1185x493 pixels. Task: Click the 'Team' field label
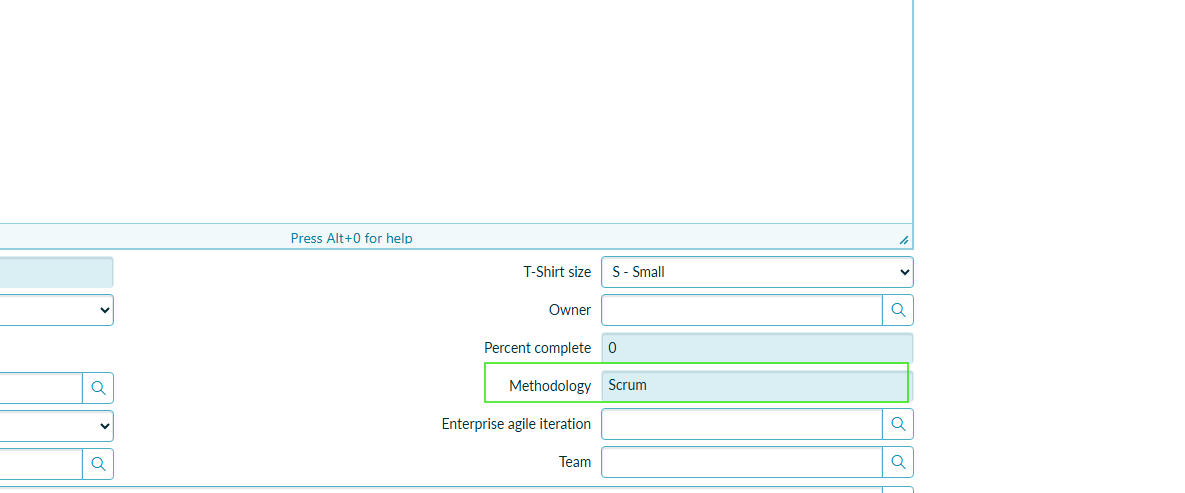click(x=575, y=462)
